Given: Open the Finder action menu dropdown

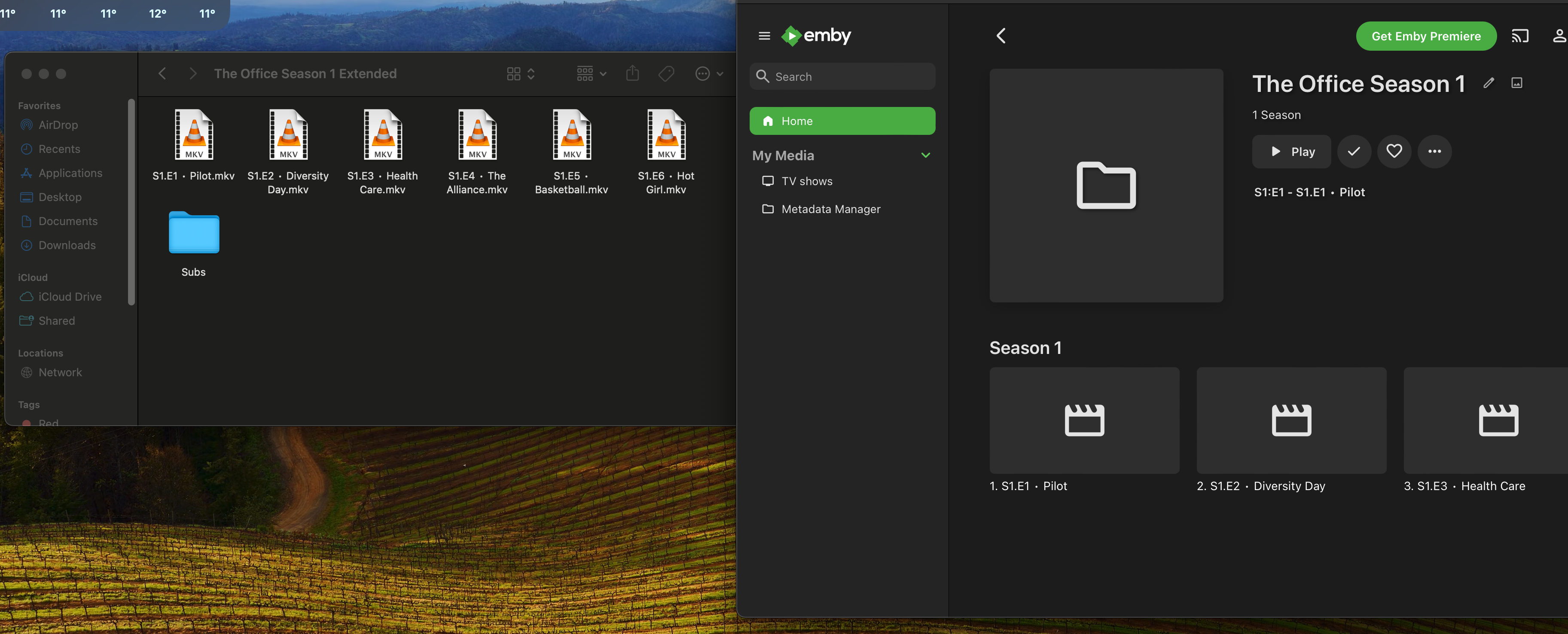Looking at the screenshot, I should point(708,73).
